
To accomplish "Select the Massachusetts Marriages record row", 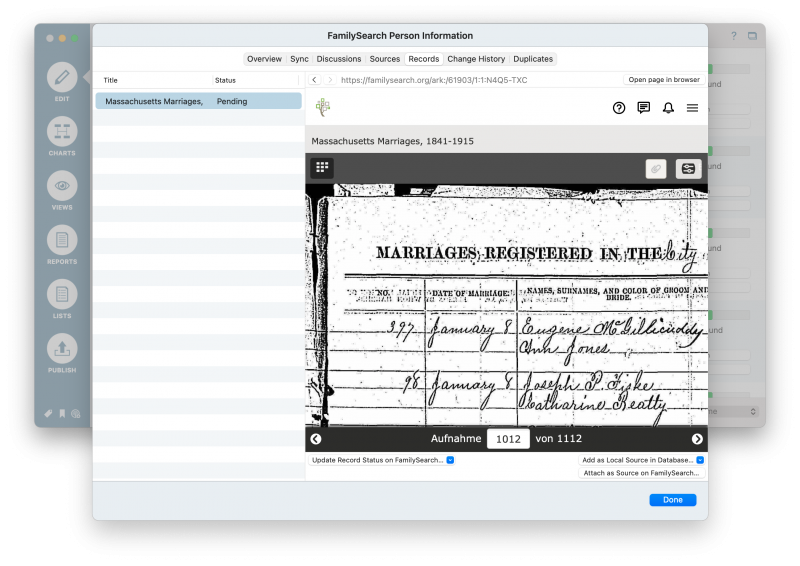I will (198, 101).
